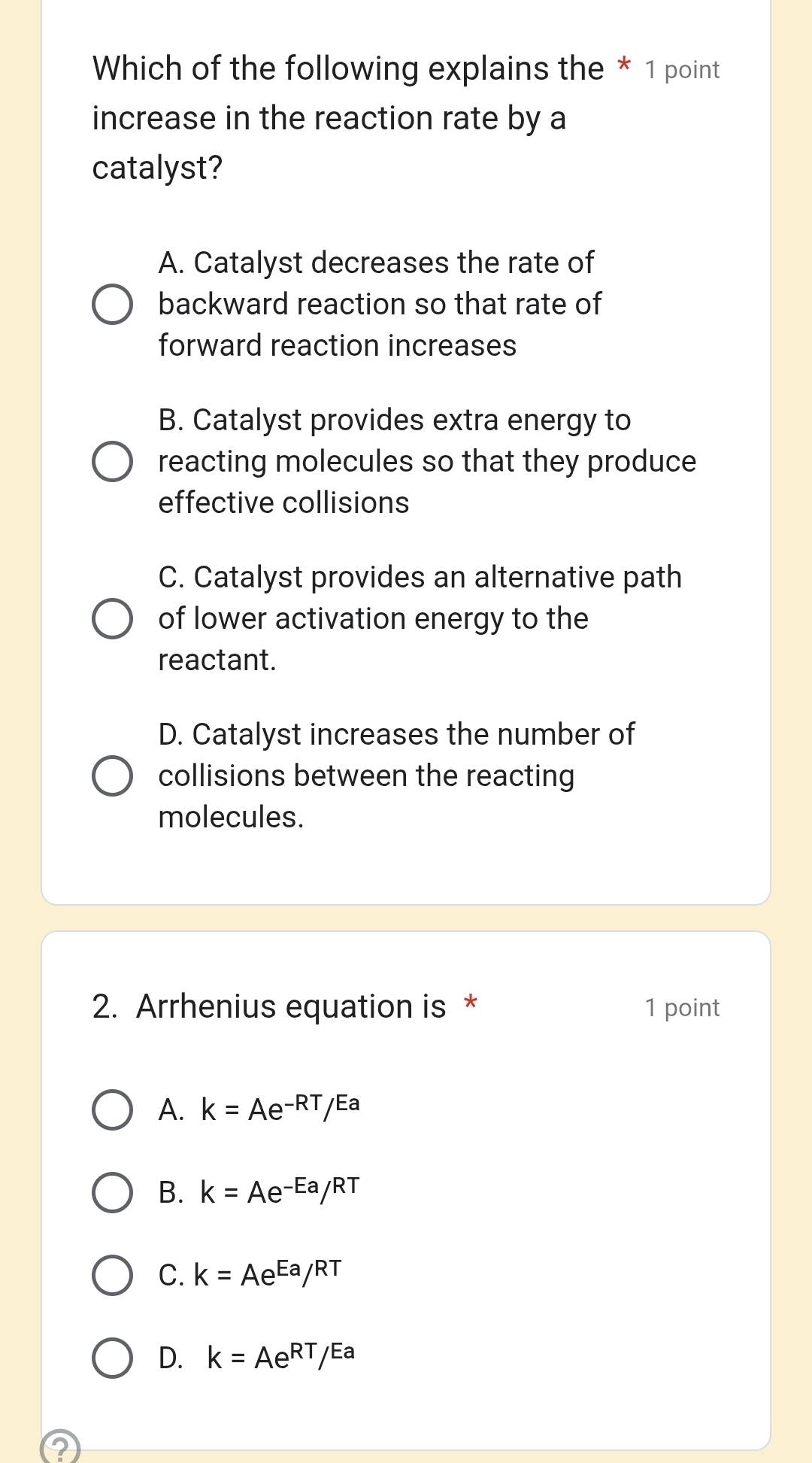The height and width of the screenshot is (1463, 812).
Task: Select radio button for k = Ae^-RT/Ea
Action: tap(113, 1109)
